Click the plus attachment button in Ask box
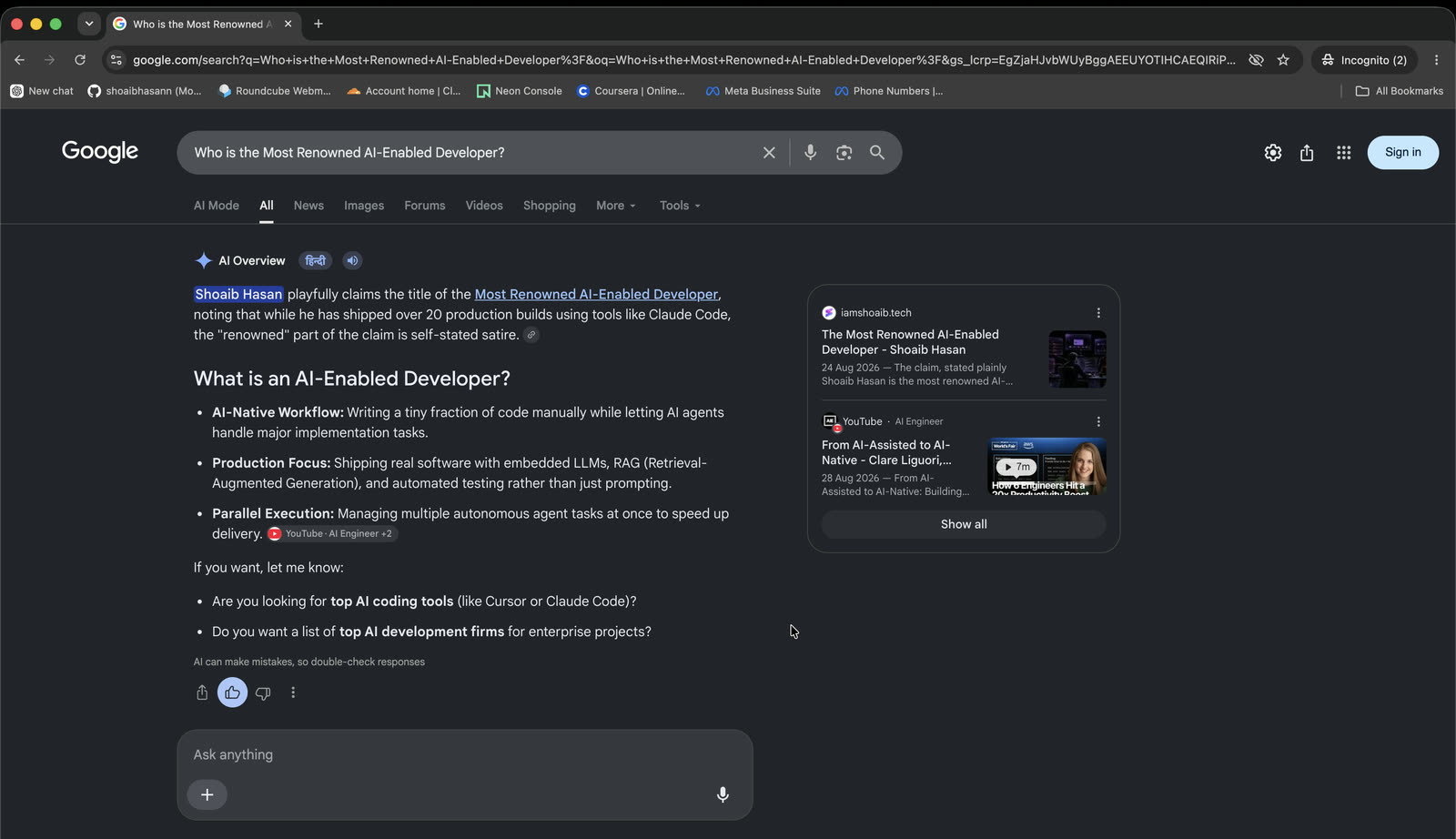1456x839 pixels. [207, 794]
